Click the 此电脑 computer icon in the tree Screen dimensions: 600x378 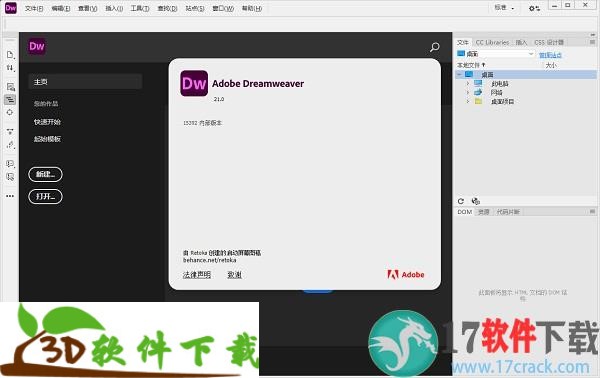pyautogui.click(x=478, y=83)
